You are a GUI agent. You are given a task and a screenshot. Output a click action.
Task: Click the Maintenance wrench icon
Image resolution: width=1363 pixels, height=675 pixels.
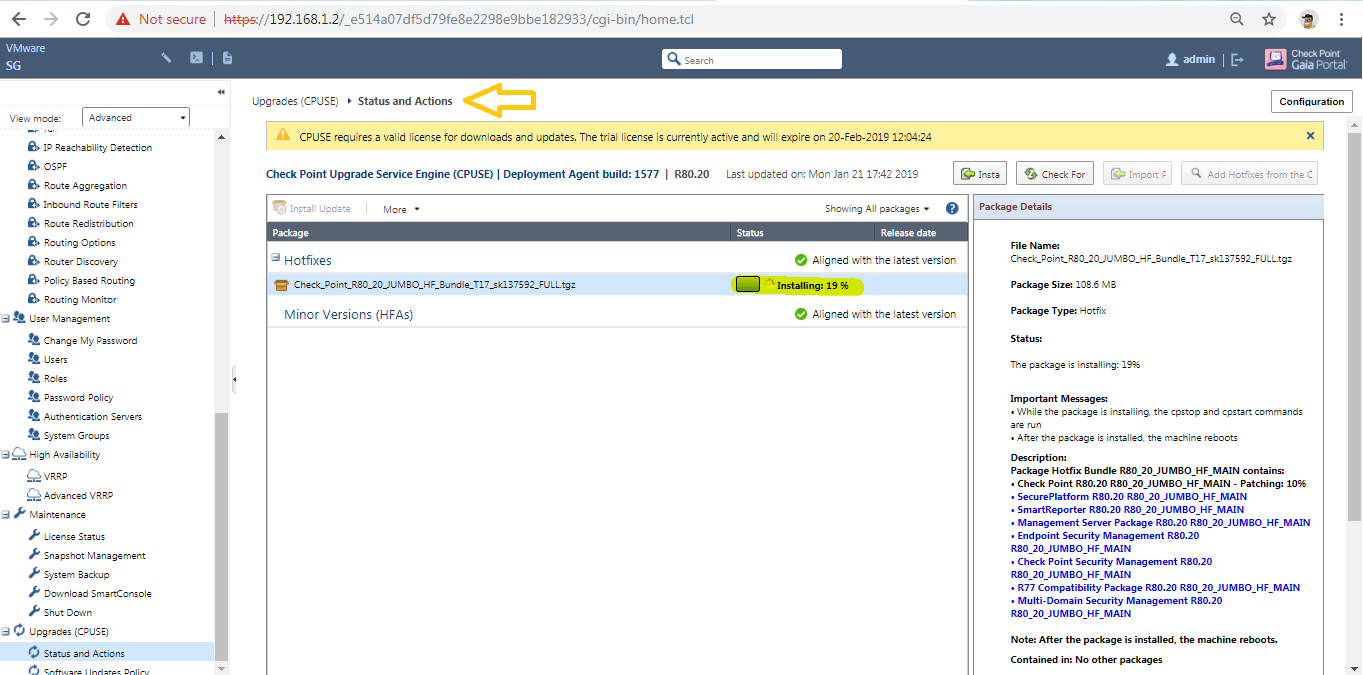(19, 514)
